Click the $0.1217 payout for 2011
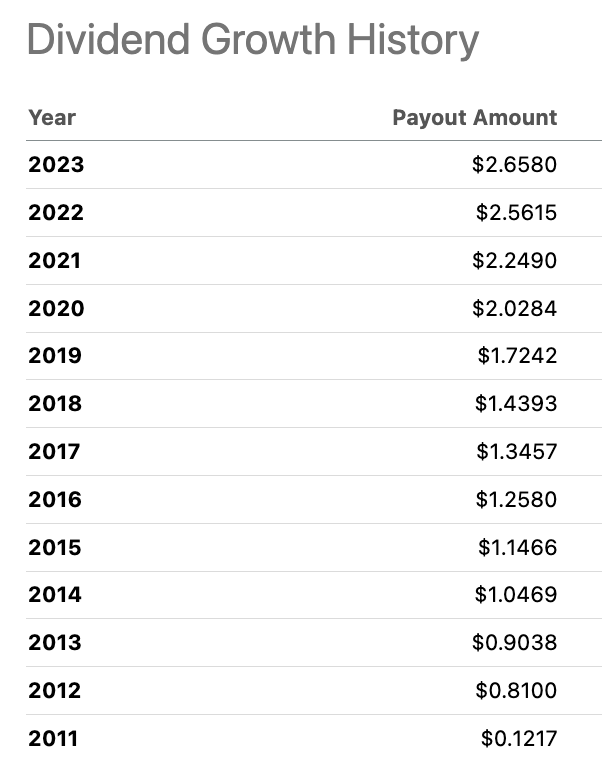 [x=518, y=739]
